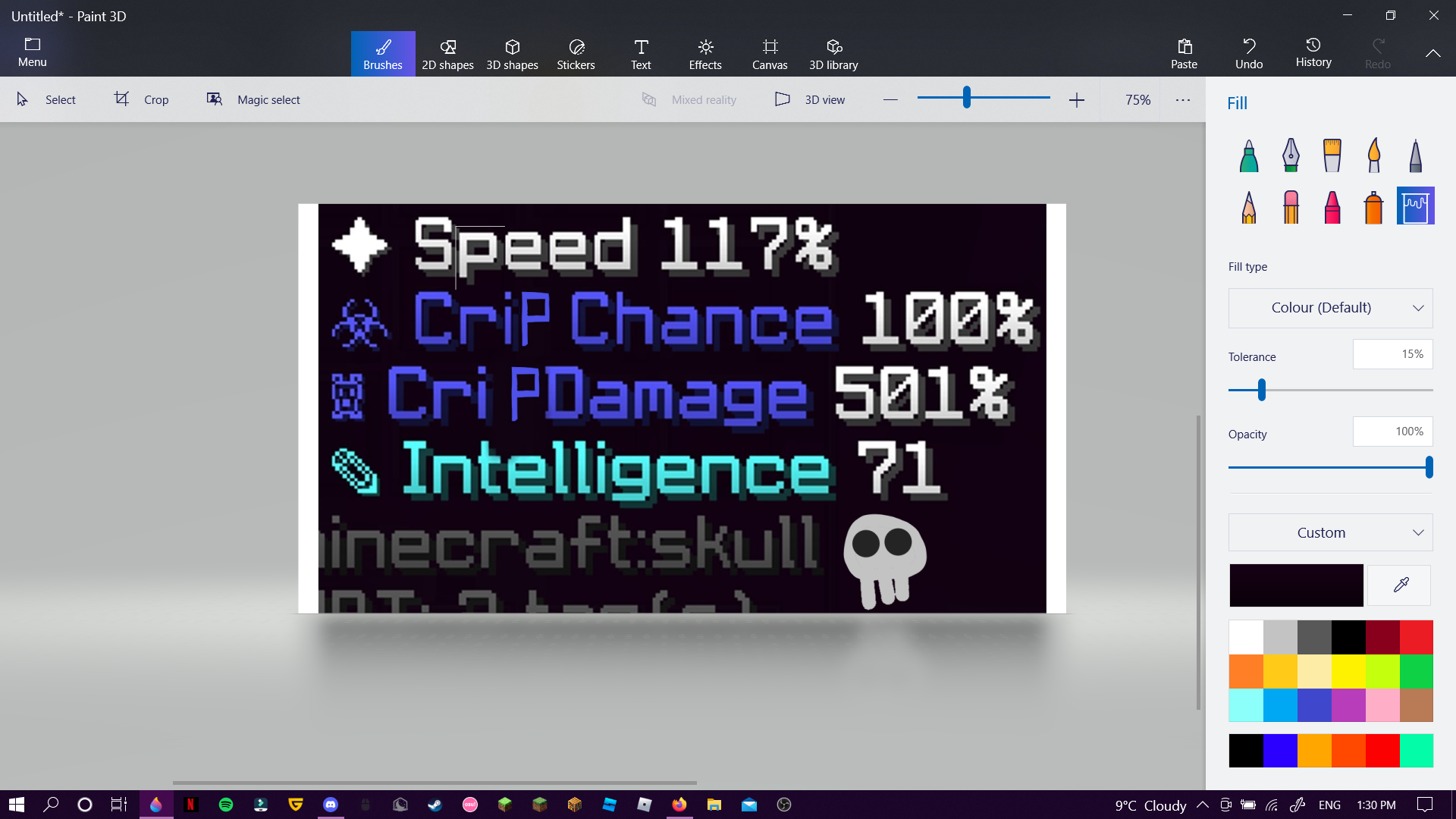
Task: Collapse the ribbon with the chevron
Action: click(x=1432, y=53)
